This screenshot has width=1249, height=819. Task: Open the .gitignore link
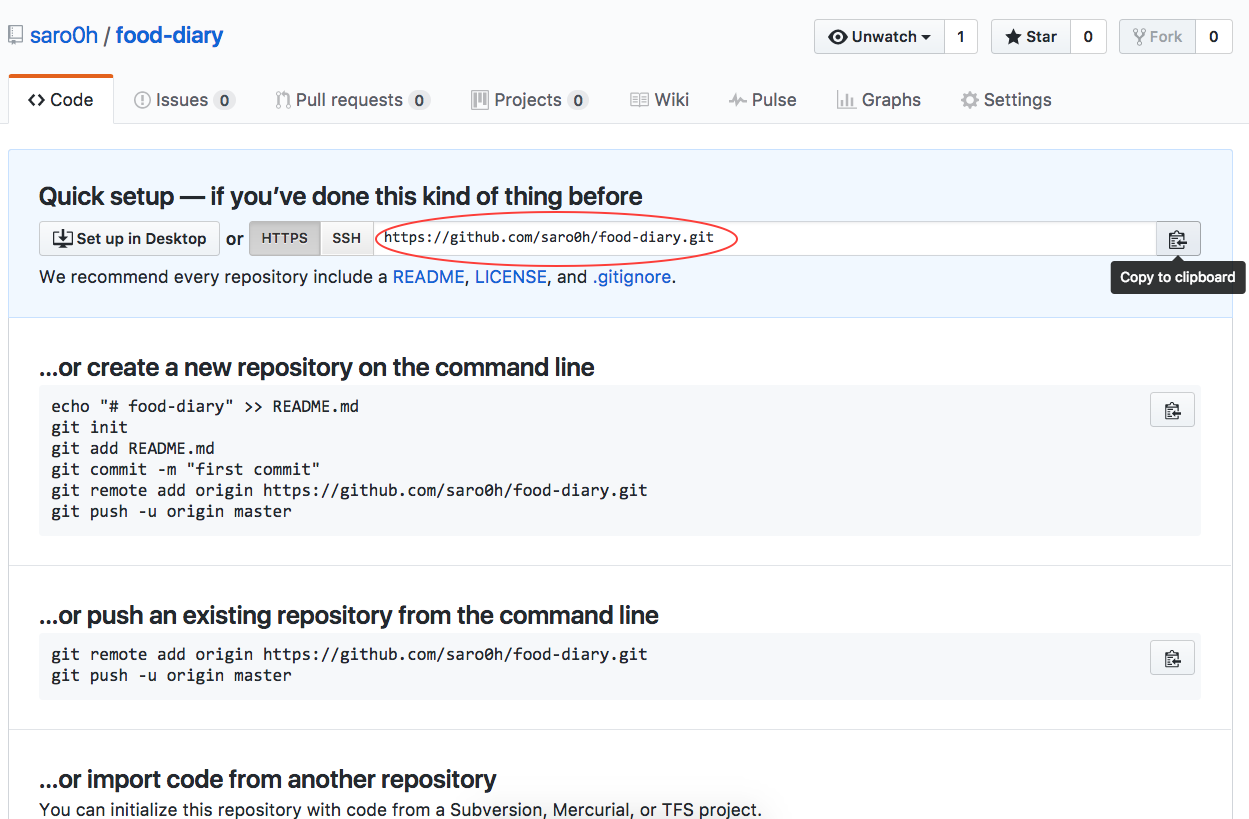pos(632,277)
